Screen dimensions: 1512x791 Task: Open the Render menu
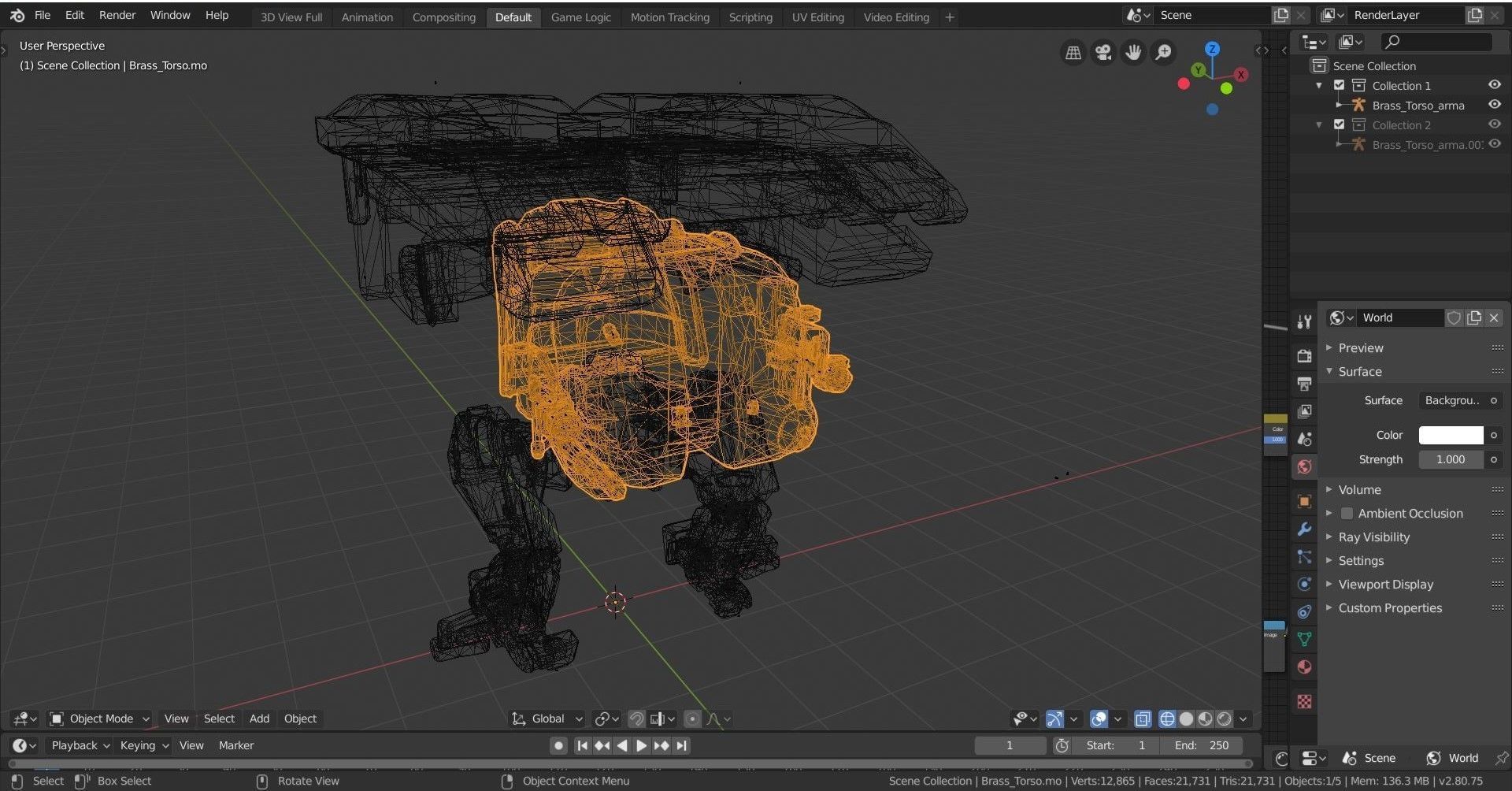(x=117, y=15)
